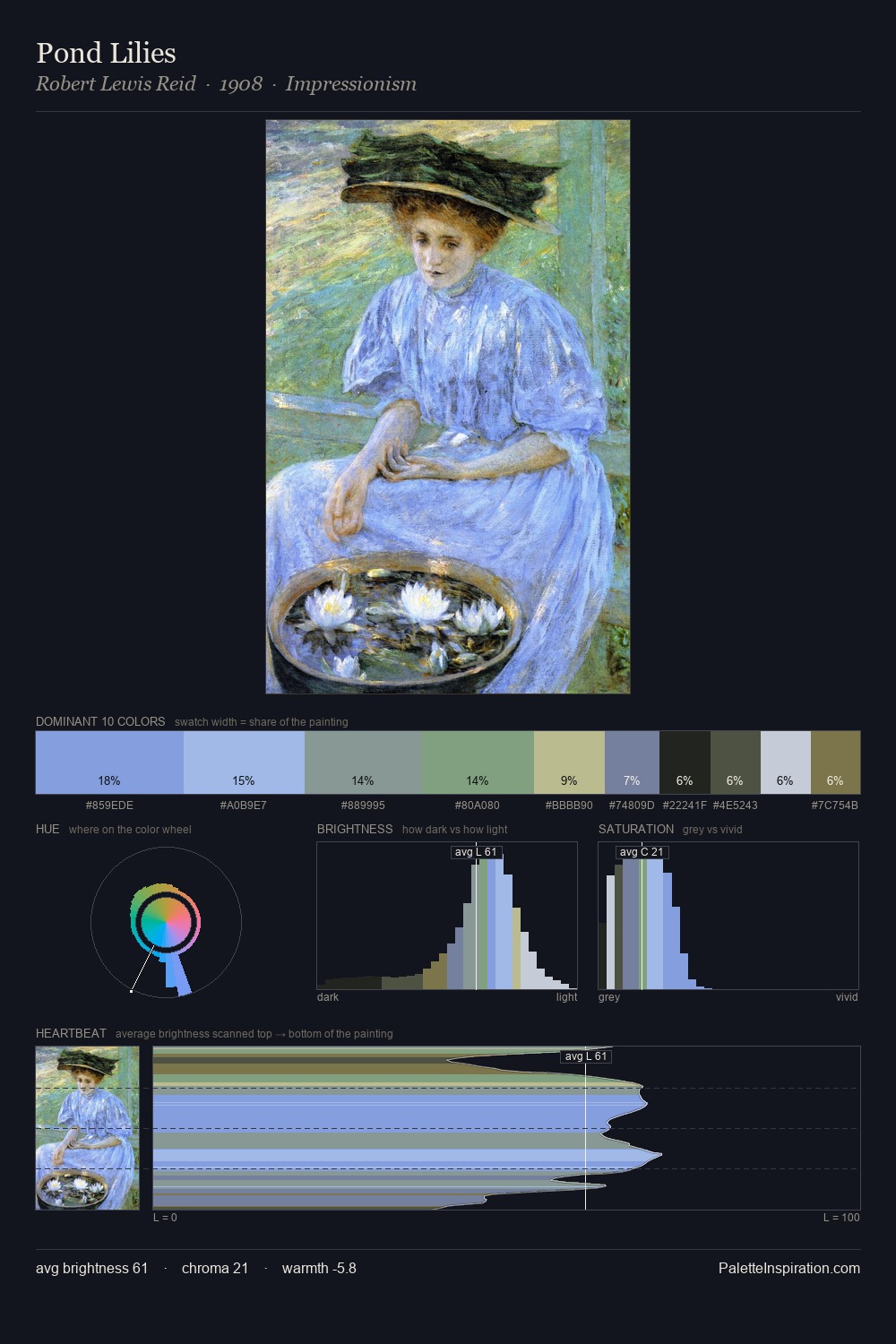Click the HUE section heading

pos(47,829)
